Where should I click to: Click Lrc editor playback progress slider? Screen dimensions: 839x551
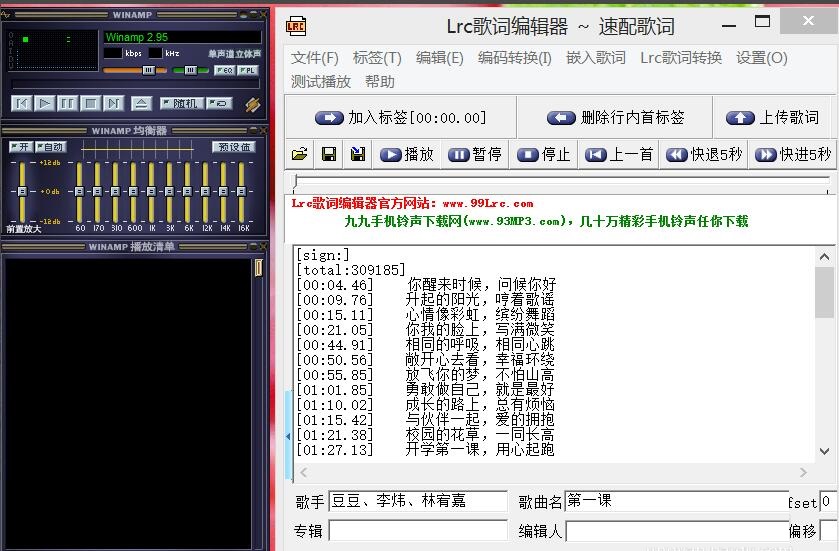(x=561, y=182)
